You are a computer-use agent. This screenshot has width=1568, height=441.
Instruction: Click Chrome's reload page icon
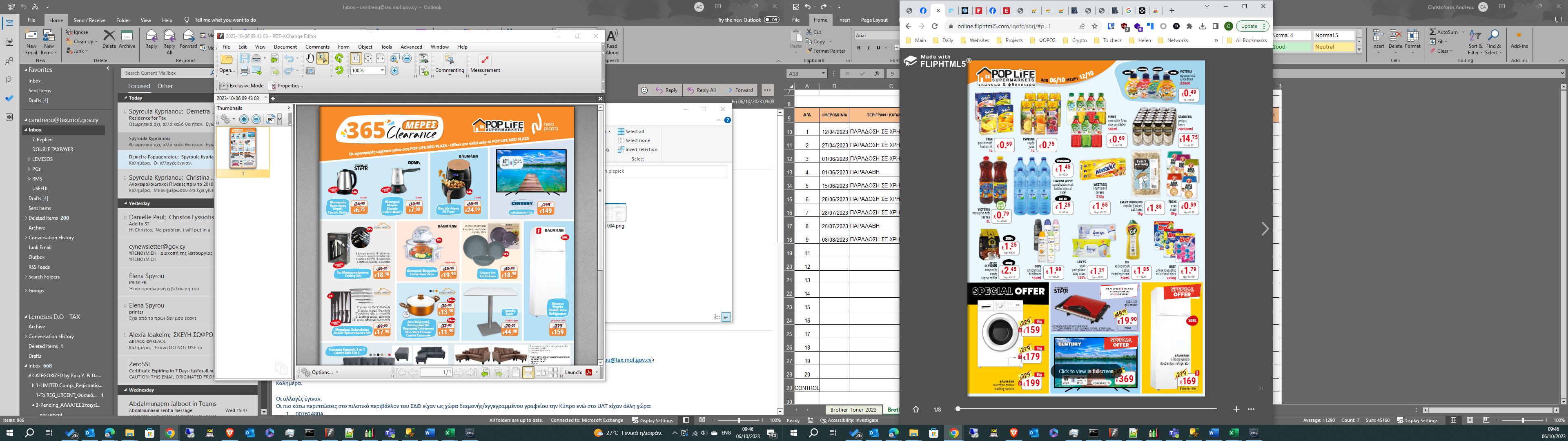tap(934, 26)
